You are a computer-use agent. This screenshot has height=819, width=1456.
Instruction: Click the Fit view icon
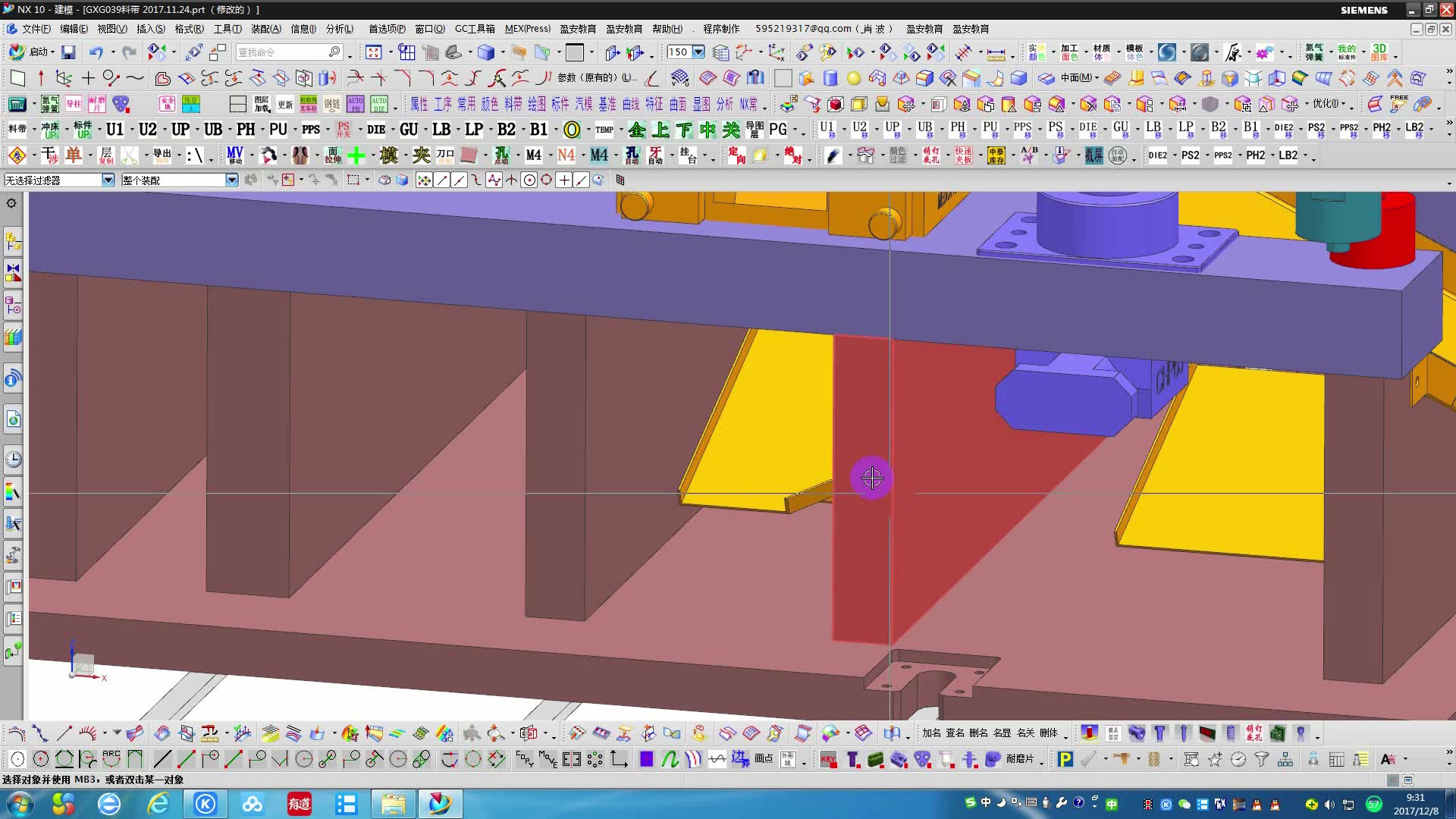tap(373, 52)
